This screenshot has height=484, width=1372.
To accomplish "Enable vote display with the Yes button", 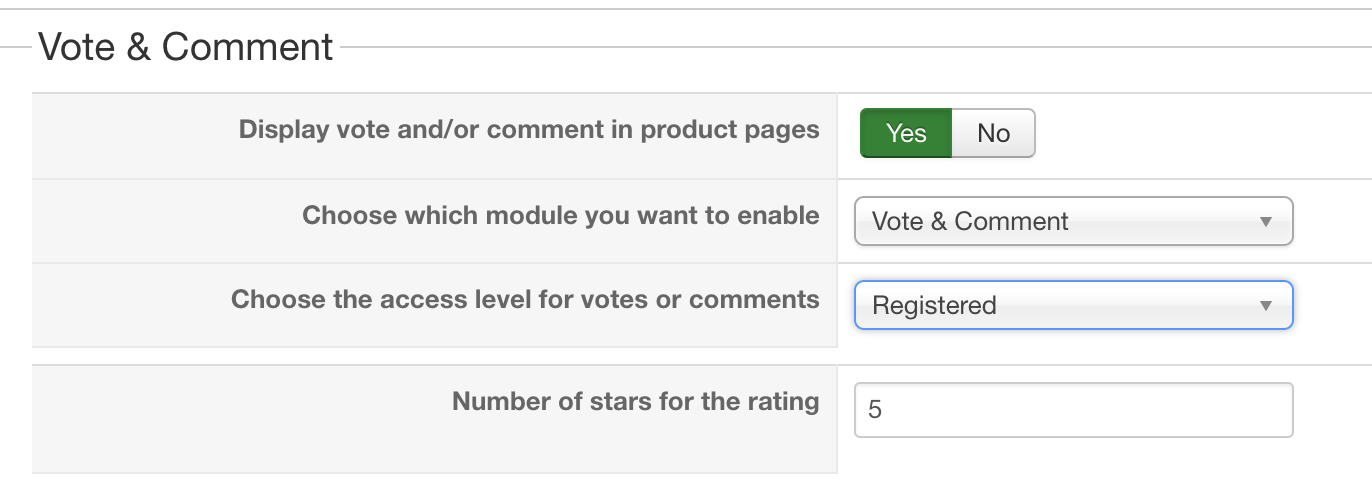I will (905, 133).
